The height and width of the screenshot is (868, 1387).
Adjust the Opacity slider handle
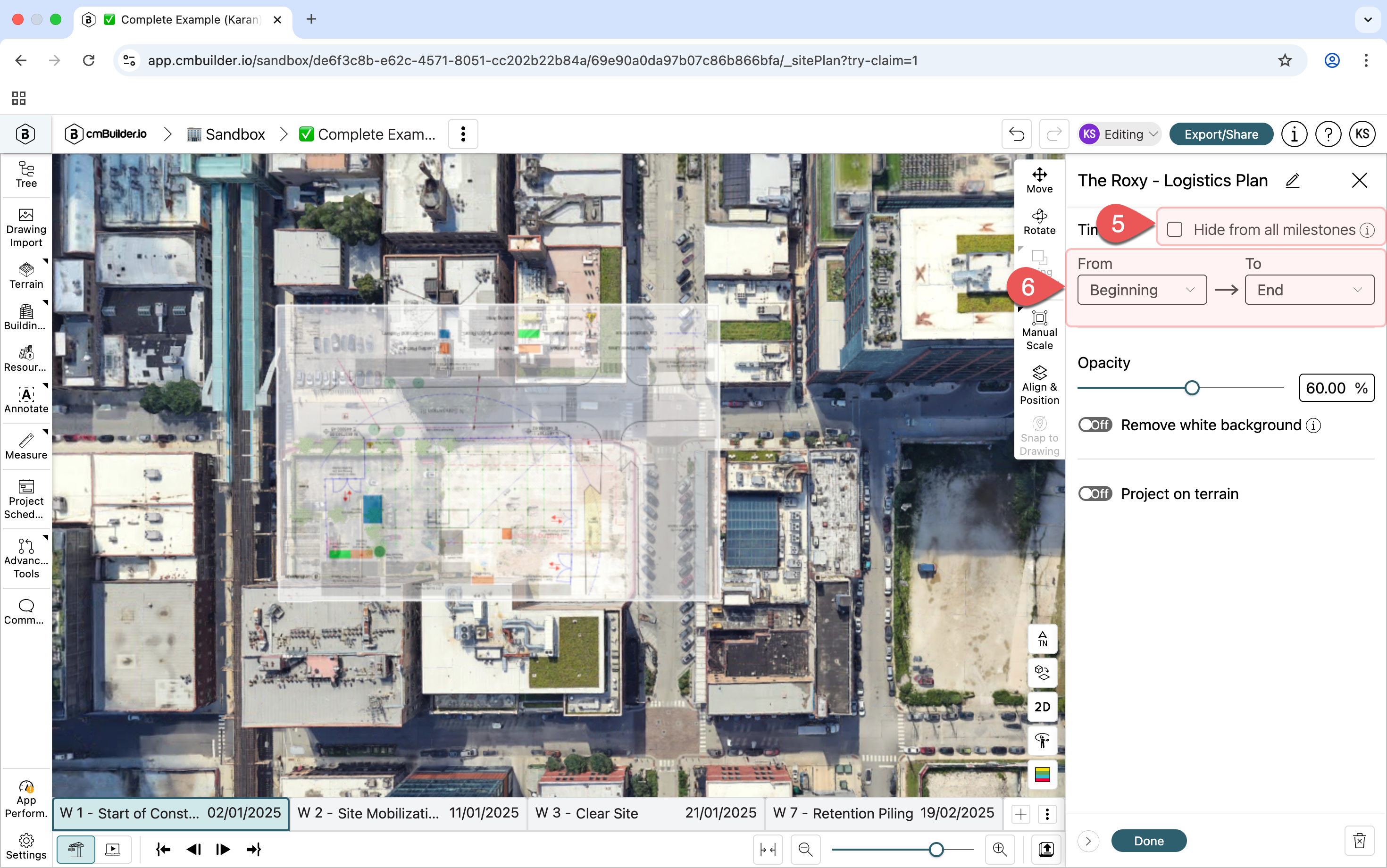(1192, 388)
